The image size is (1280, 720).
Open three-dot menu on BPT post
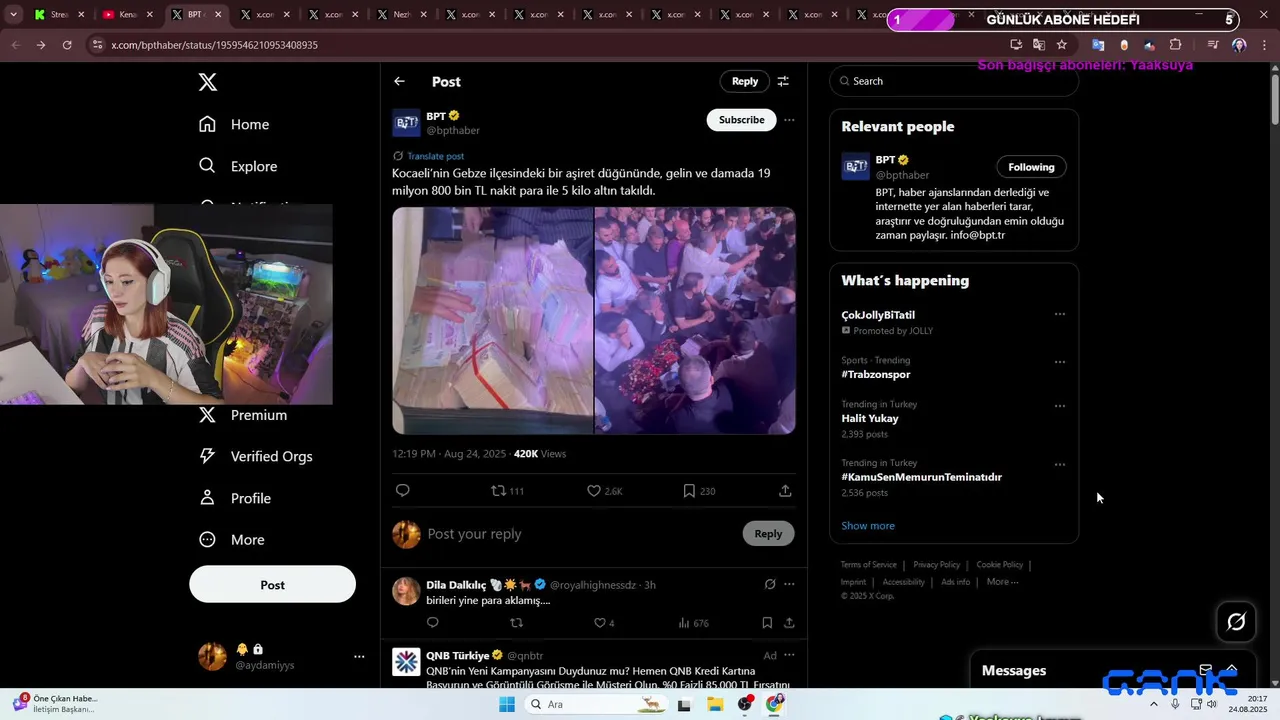[x=789, y=119]
